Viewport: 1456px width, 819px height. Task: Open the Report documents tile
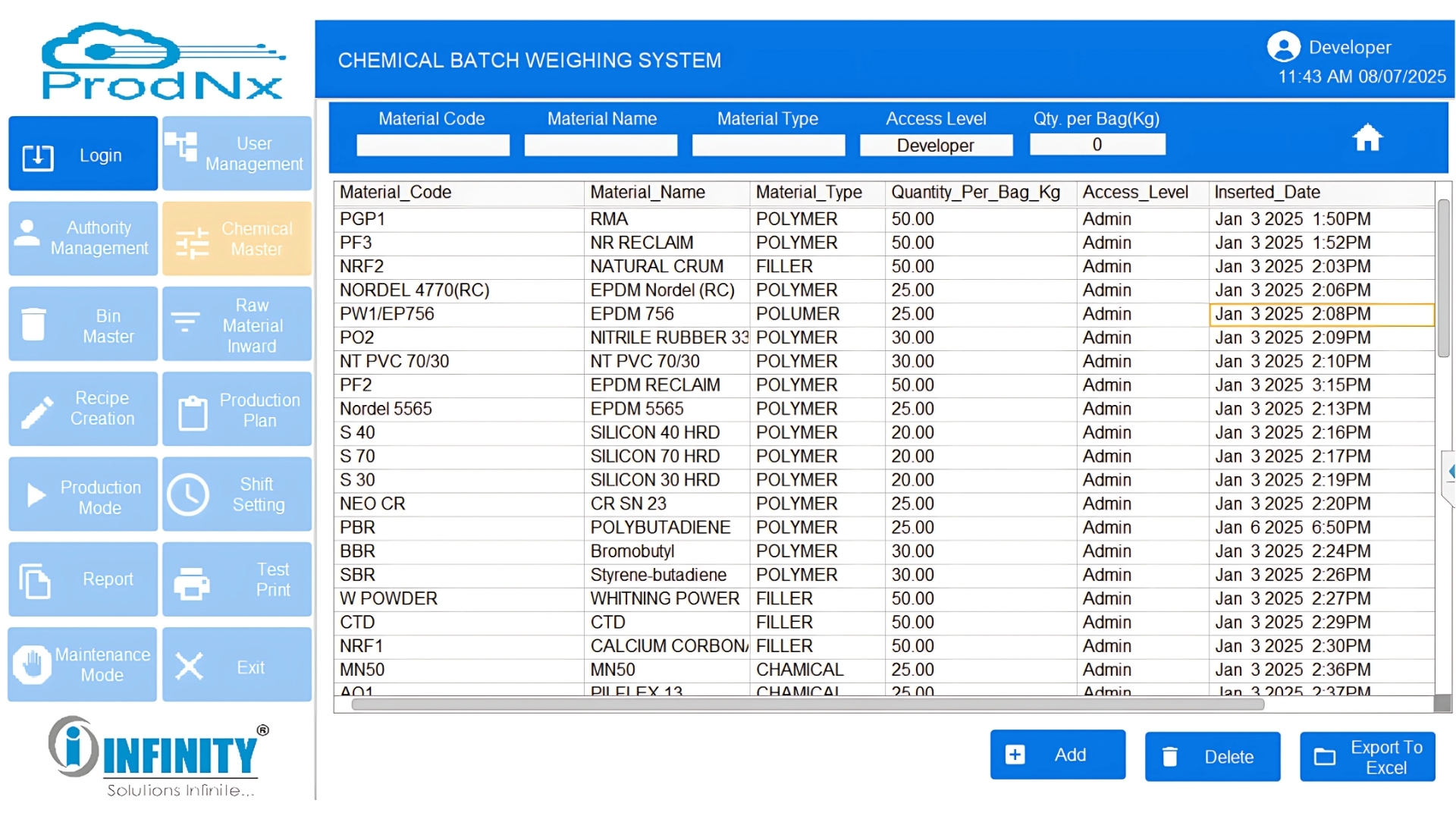click(x=83, y=579)
